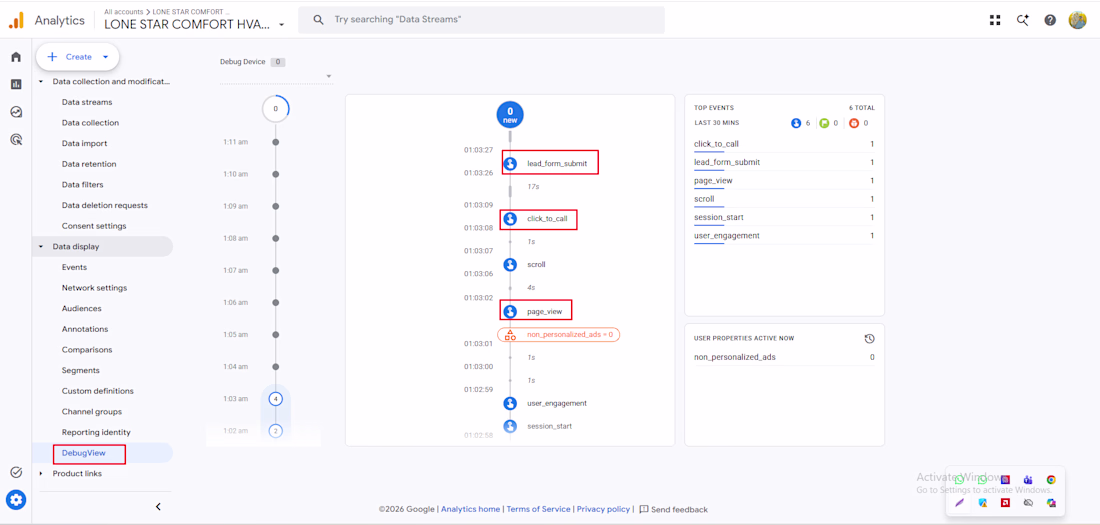Select click_to_call in Top Events list

pos(716,144)
